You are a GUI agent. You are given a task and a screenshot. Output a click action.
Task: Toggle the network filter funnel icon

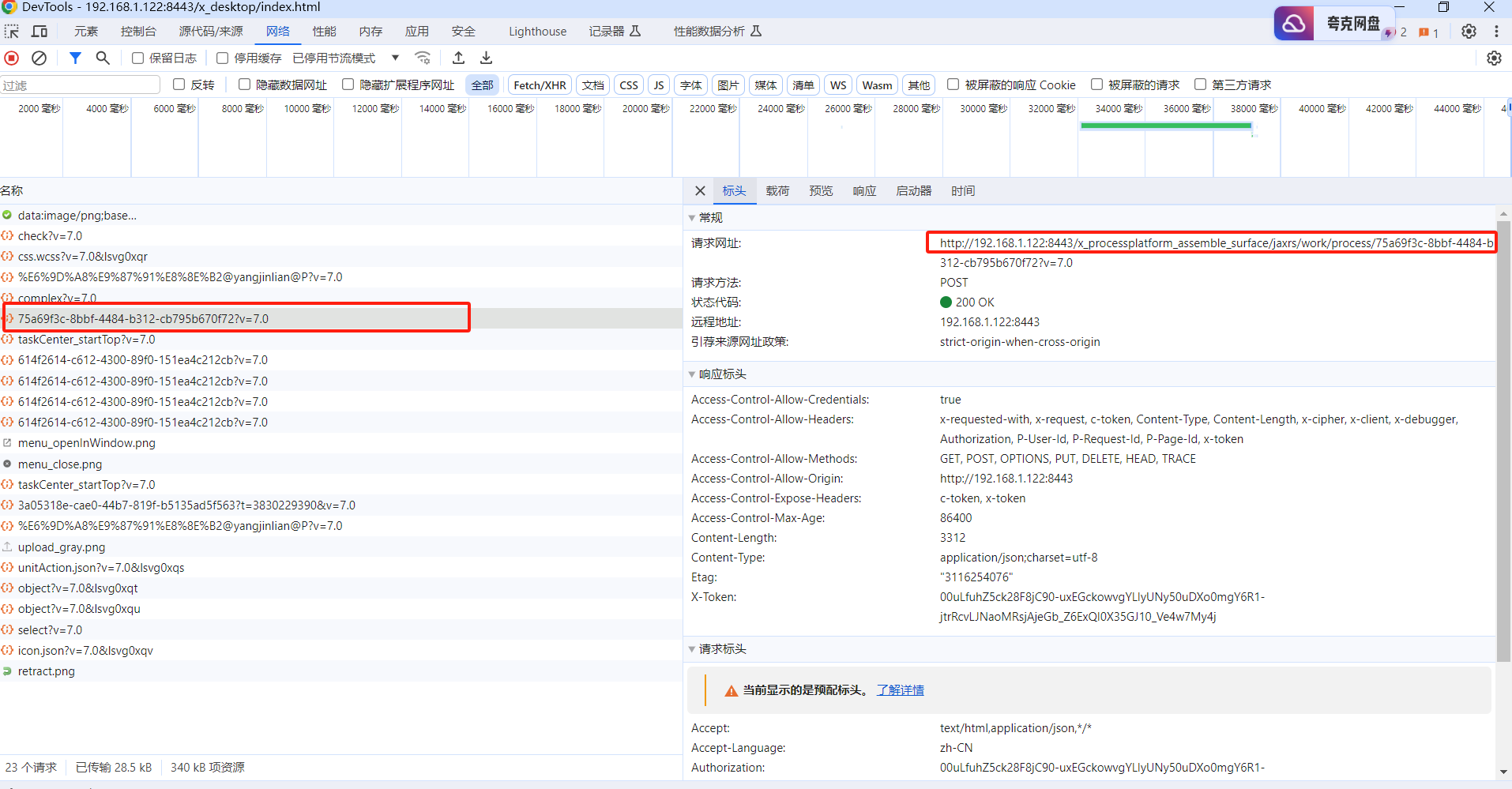[75, 58]
